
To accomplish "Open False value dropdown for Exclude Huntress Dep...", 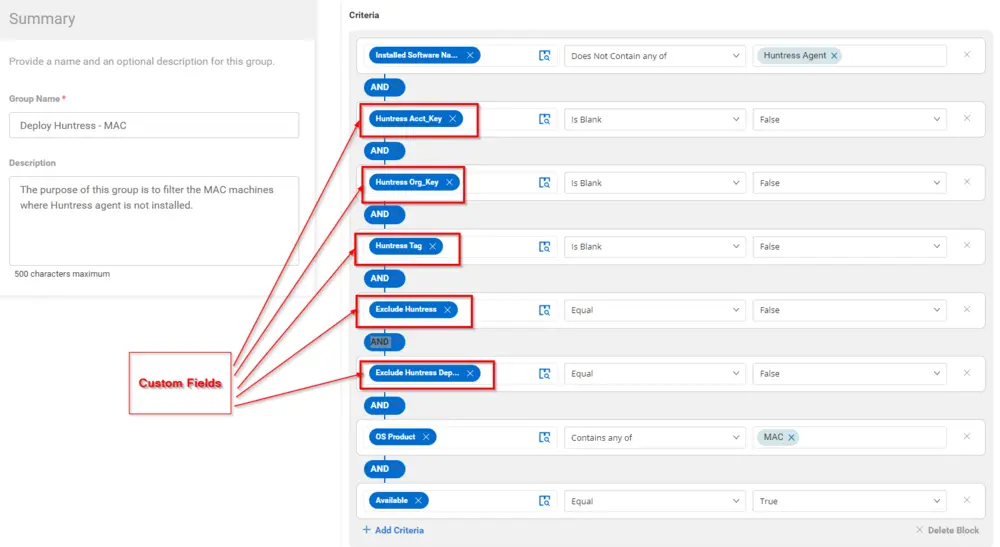I will (849, 374).
